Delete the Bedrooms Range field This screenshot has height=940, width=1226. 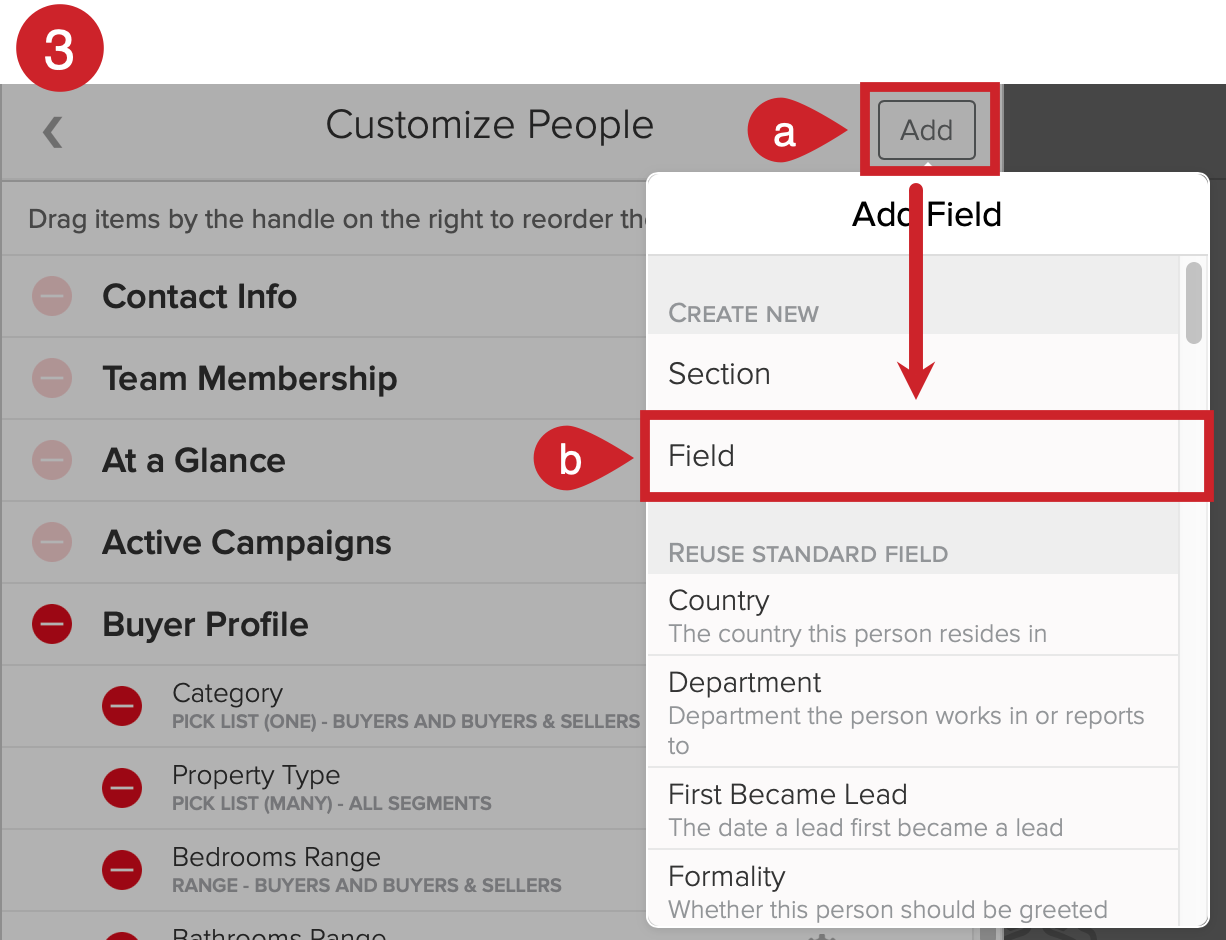coord(122,870)
